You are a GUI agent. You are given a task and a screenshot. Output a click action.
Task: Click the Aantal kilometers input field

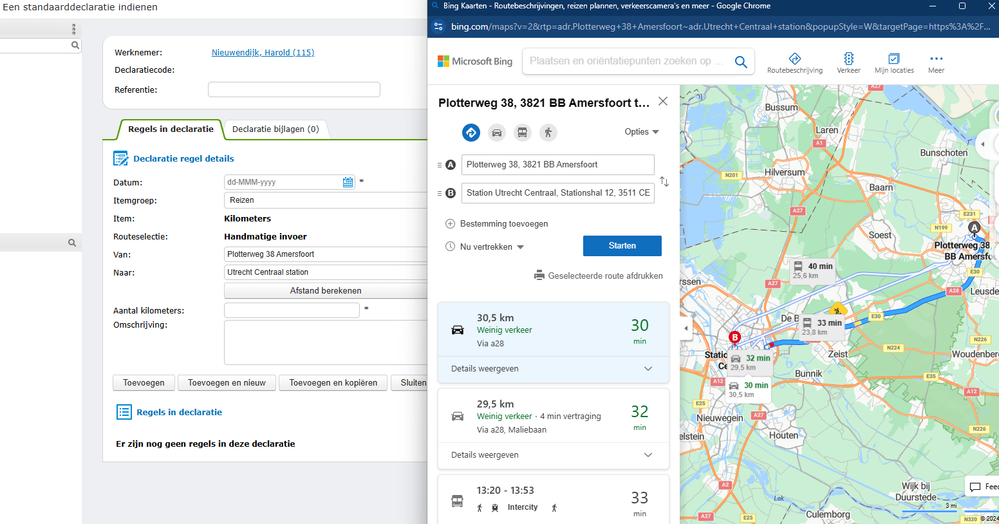pos(291,311)
